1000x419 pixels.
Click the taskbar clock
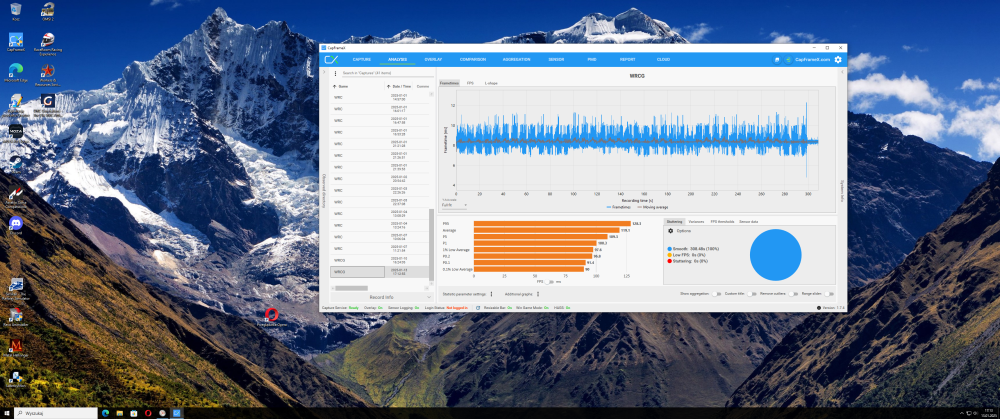point(989,413)
